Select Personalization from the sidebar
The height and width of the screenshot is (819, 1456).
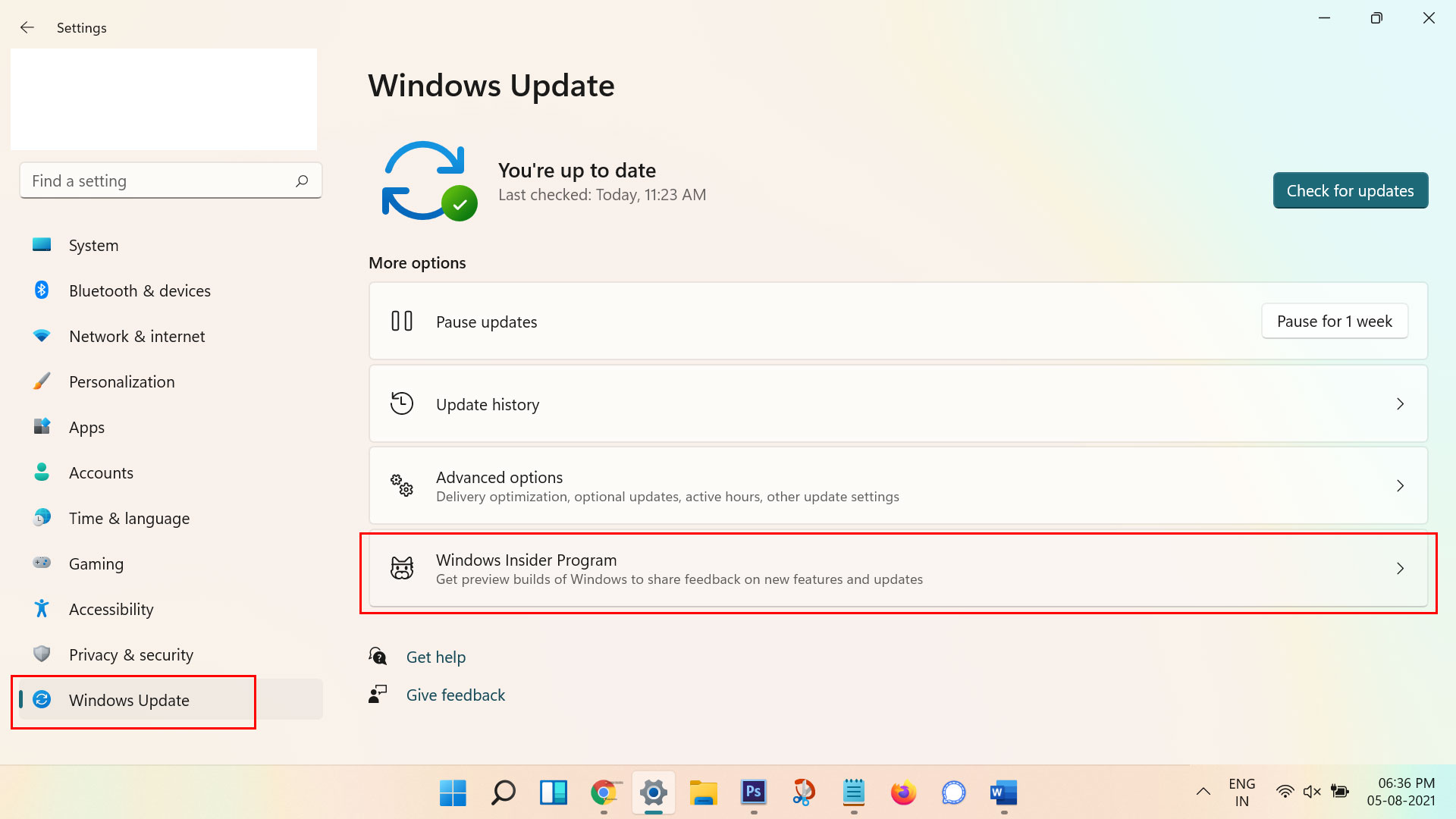(122, 381)
